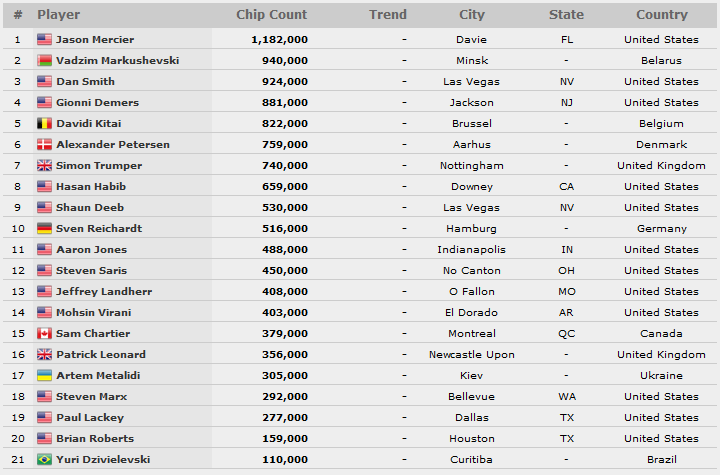Viewport: 720px width, 475px height.
Task: Select player name Dan Smith
Action: coord(85,82)
